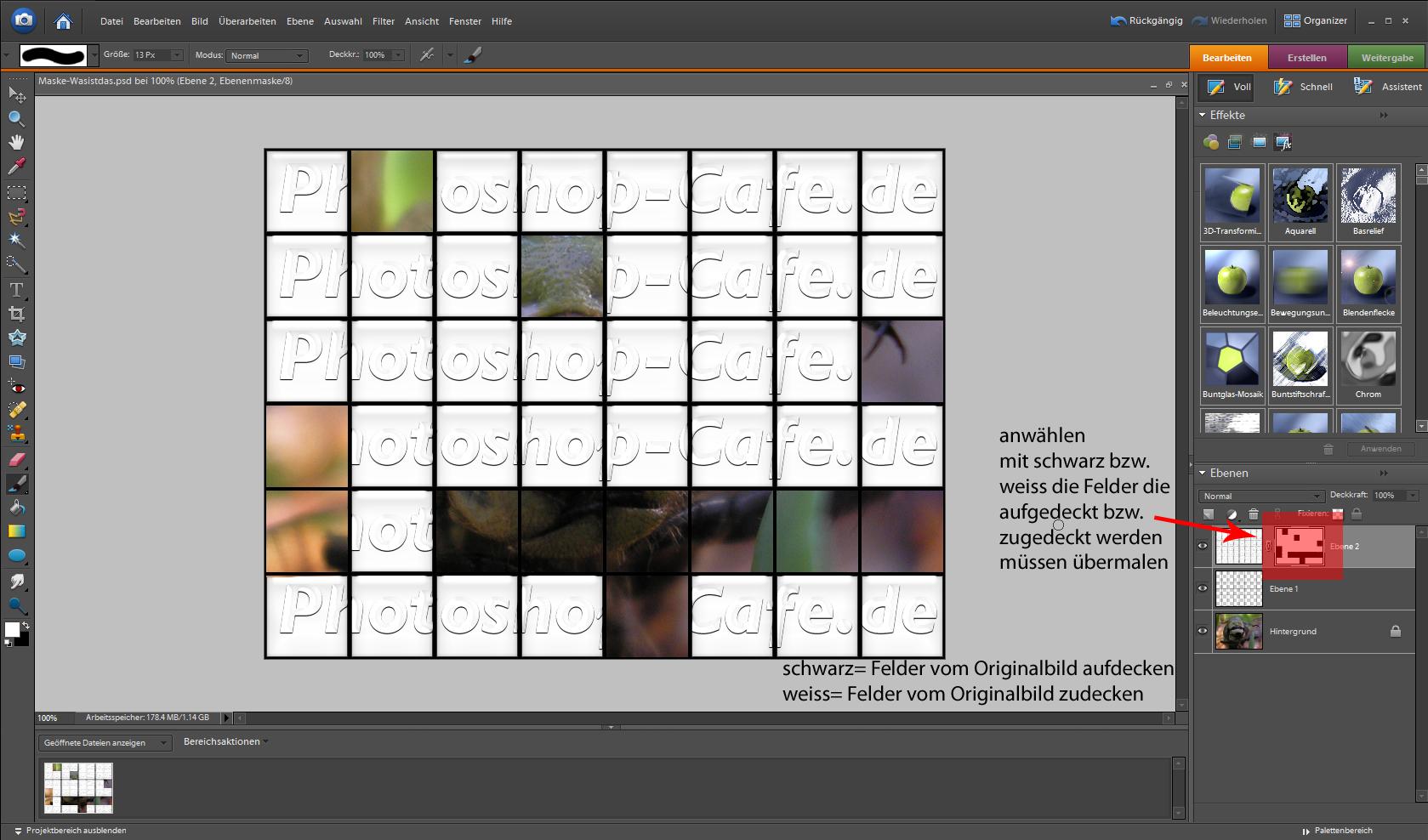Select the Eraser tool
Image resolution: width=1428 pixels, height=840 pixels.
(16, 459)
